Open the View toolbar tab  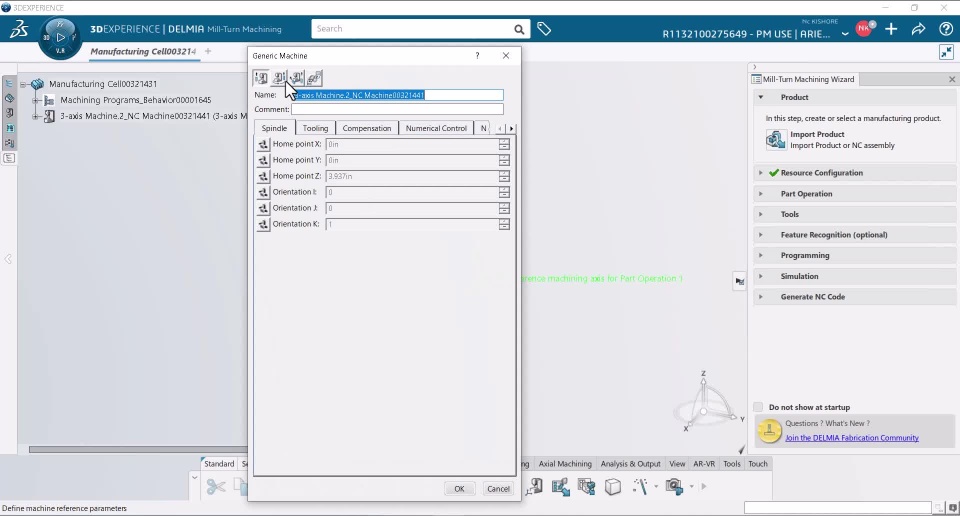click(677, 464)
